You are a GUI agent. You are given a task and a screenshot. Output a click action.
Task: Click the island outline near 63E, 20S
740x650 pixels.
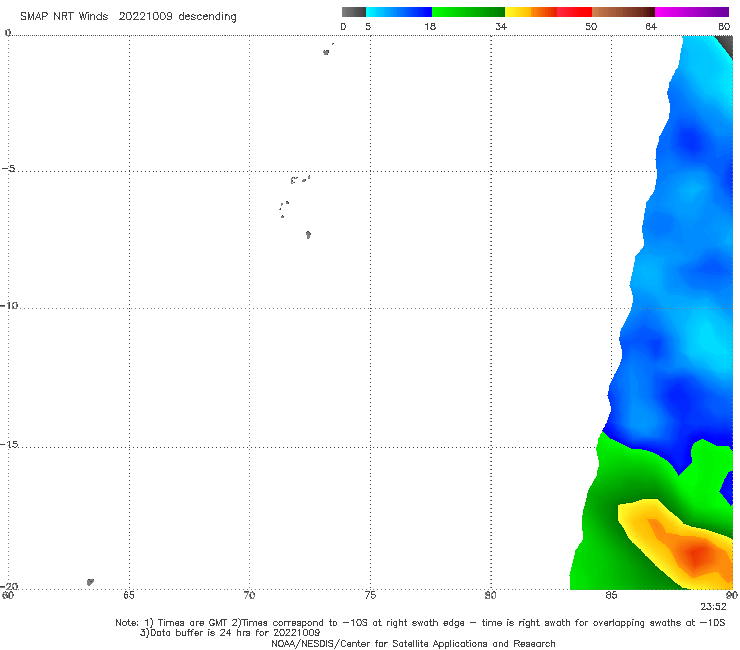(x=90, y=582)
